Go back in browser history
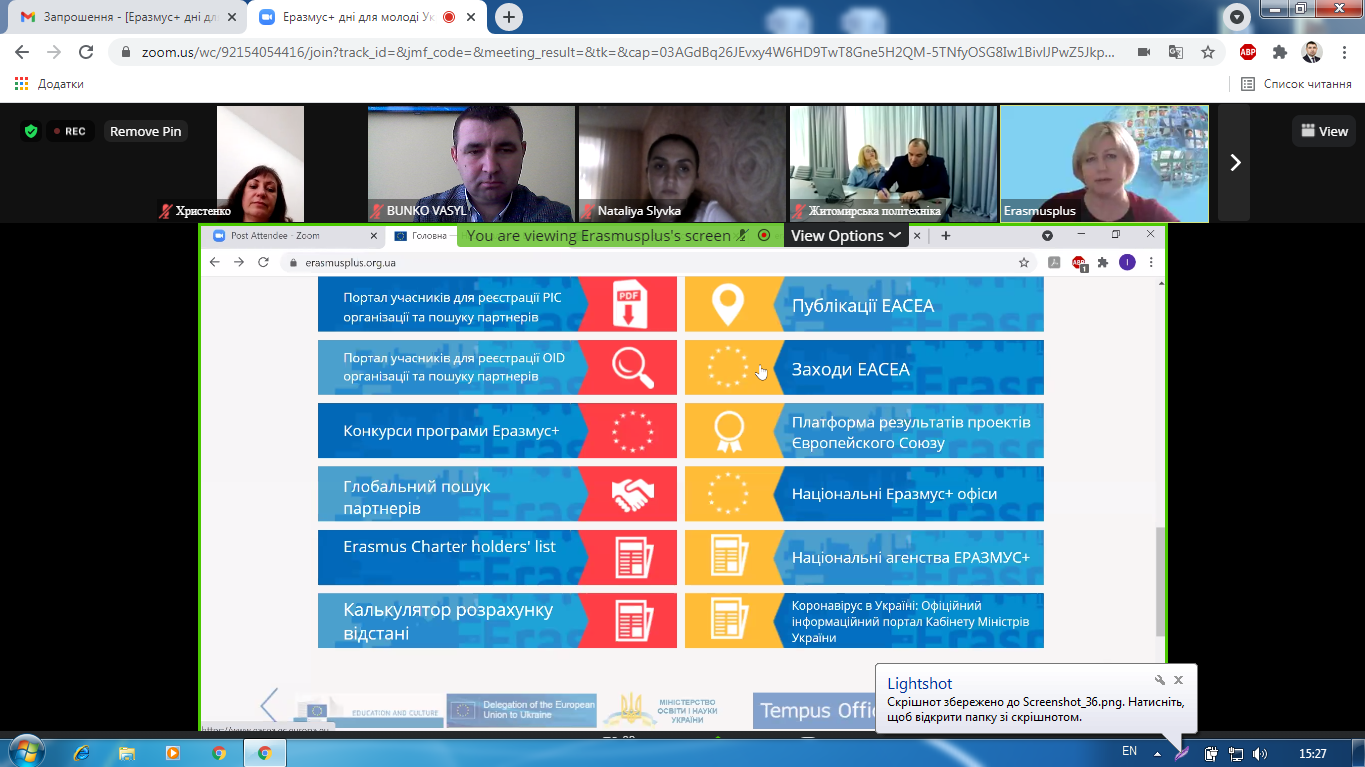 point(24,52)
